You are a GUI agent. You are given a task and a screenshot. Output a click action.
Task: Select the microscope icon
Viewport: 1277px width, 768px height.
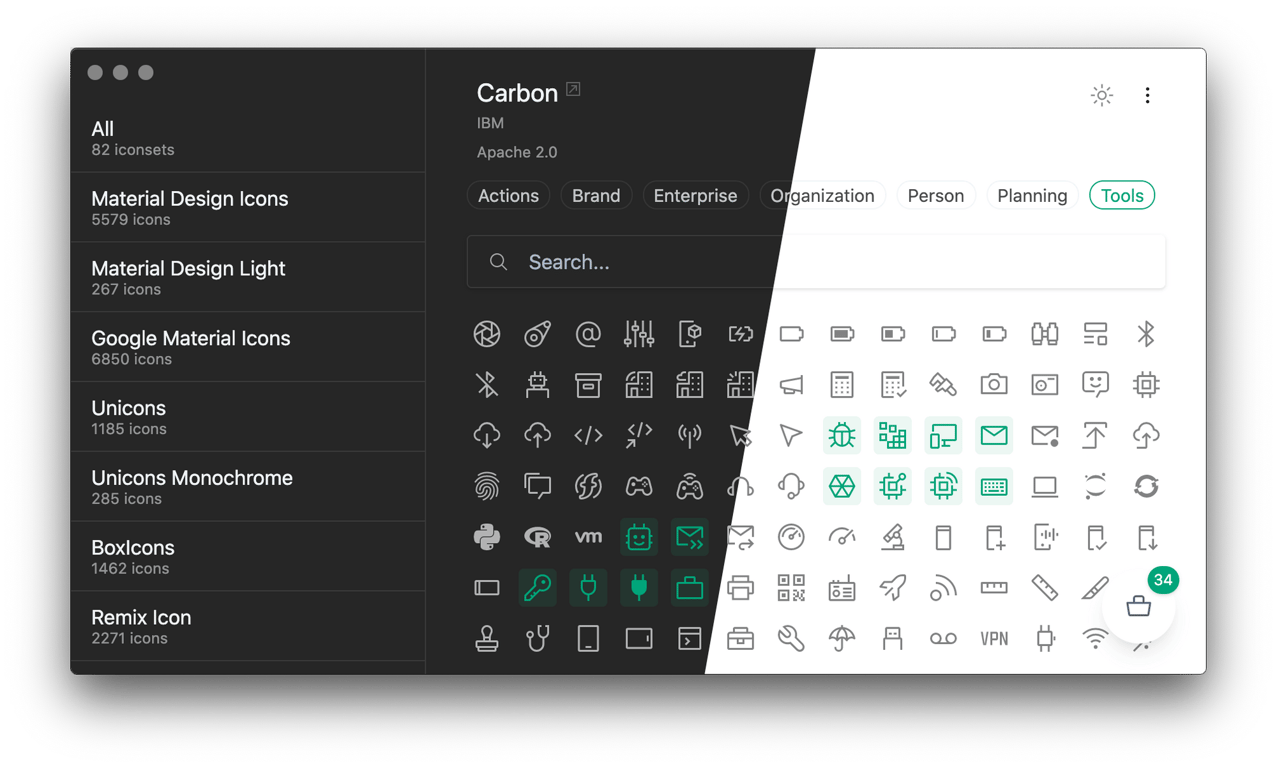[893, 537]
